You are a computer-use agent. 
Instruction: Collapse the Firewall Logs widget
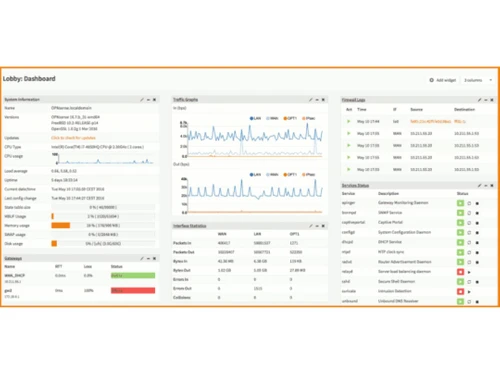486,100
